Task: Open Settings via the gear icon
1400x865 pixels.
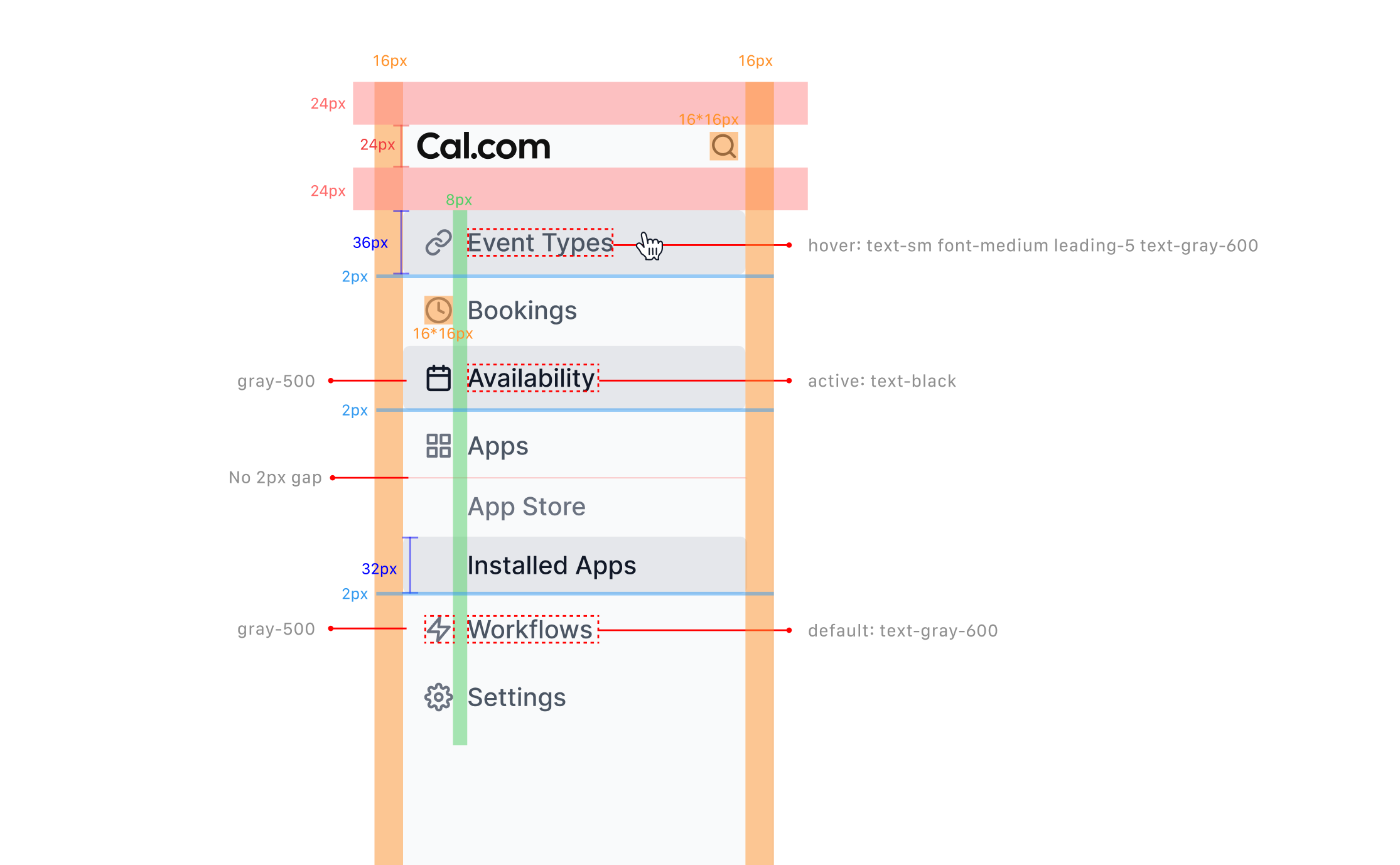Action: [x=438, y=697]
